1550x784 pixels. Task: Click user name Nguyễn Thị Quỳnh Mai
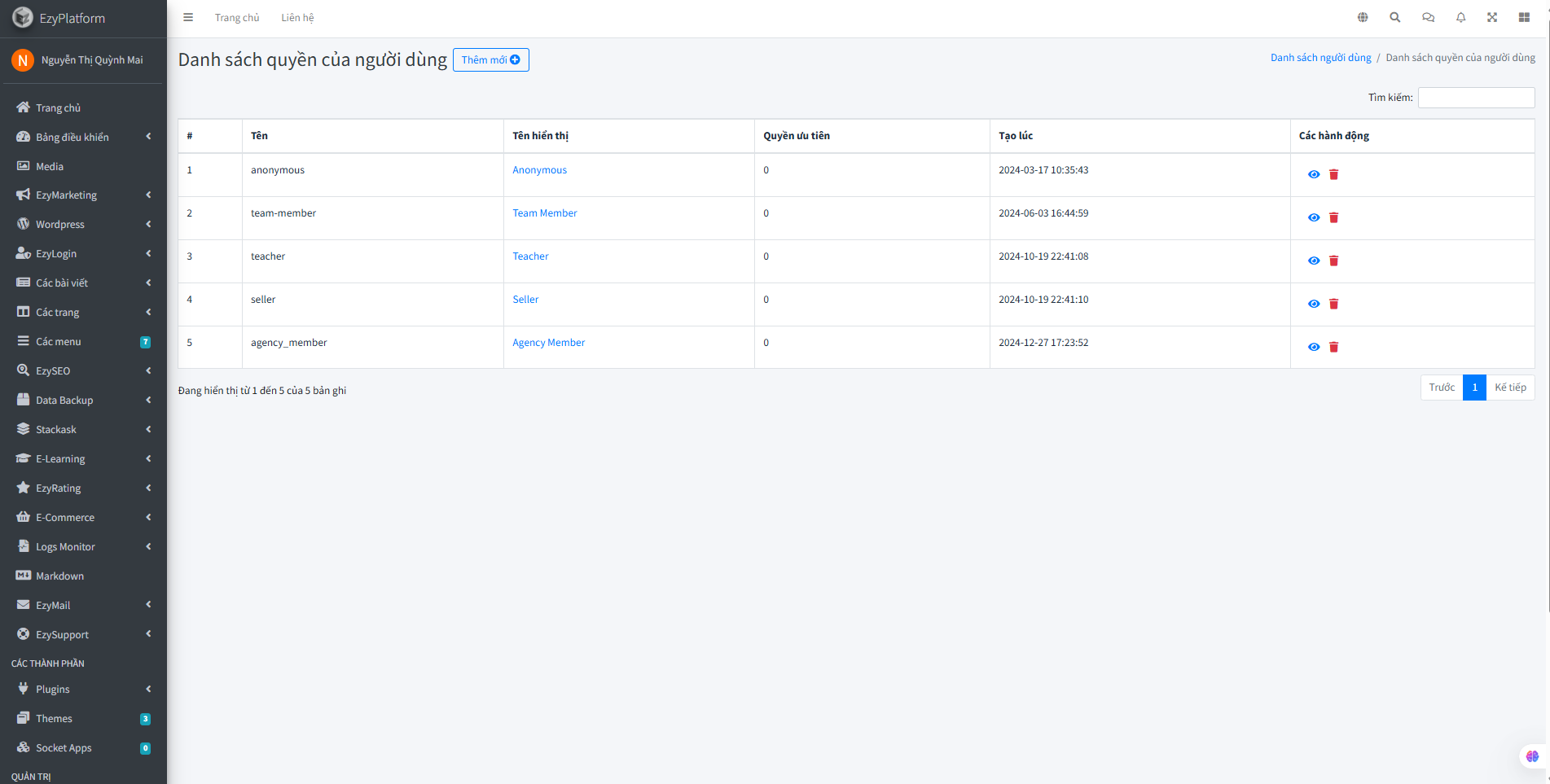pos(92,60)
